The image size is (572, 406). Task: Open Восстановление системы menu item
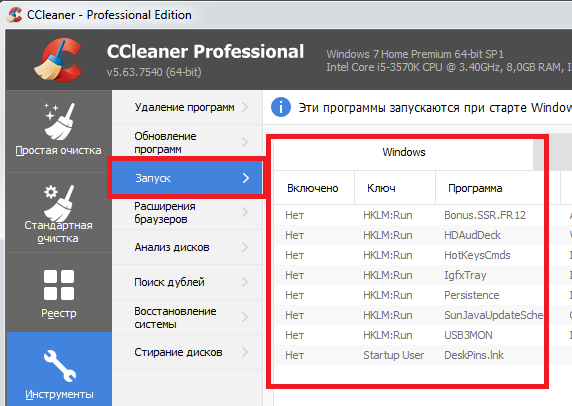pos(187,317)
